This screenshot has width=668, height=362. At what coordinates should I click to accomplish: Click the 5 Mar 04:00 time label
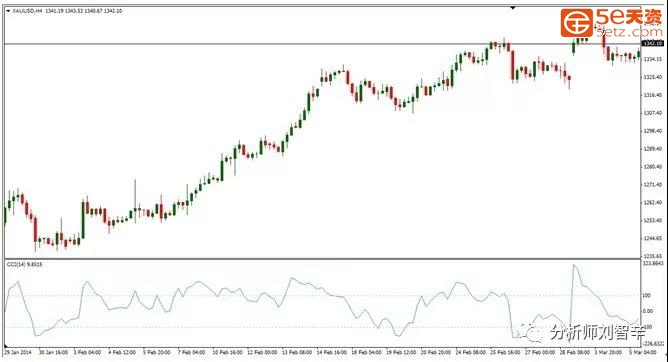coord(643,353)
